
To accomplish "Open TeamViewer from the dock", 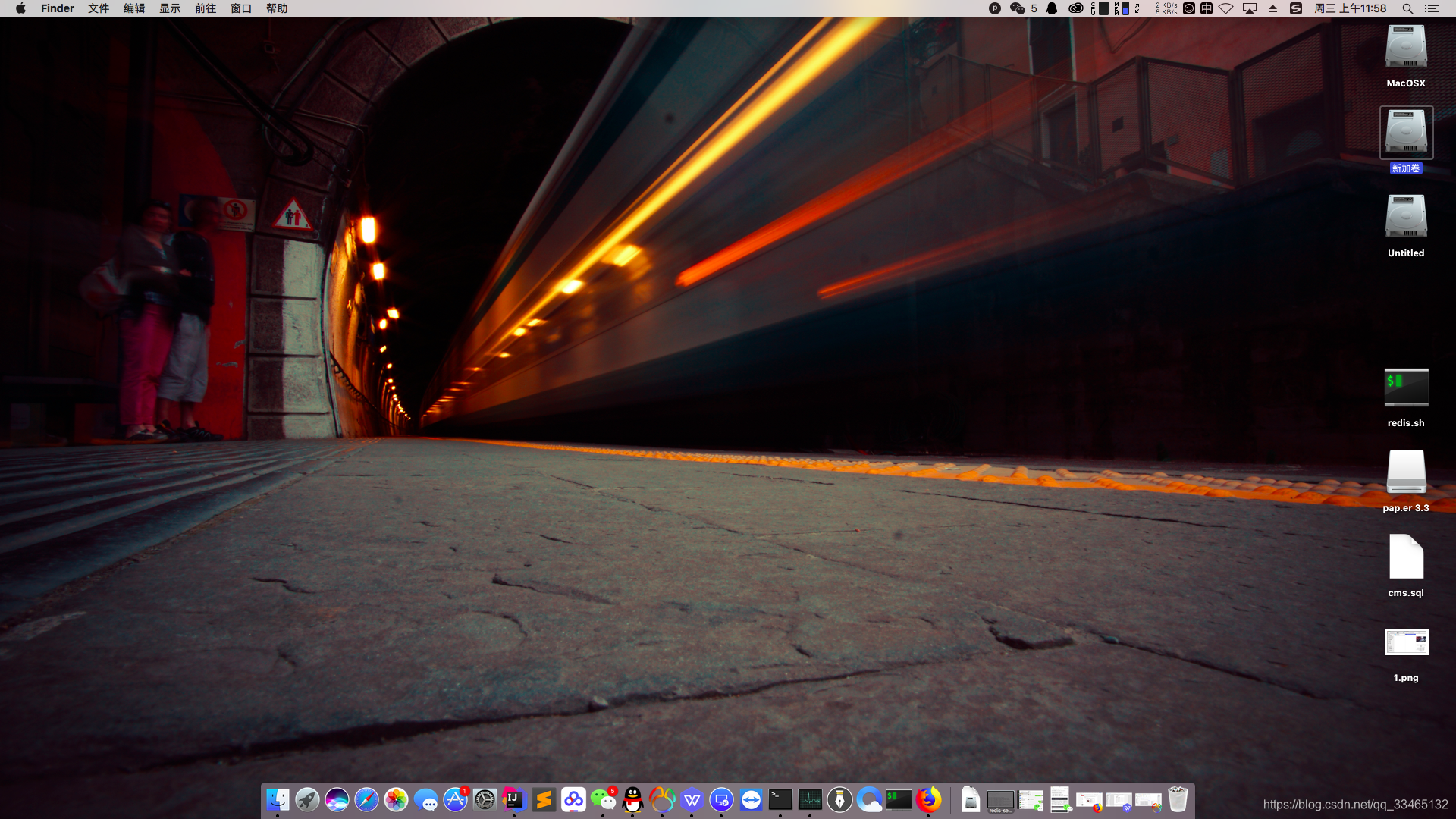I will point(751,799).
